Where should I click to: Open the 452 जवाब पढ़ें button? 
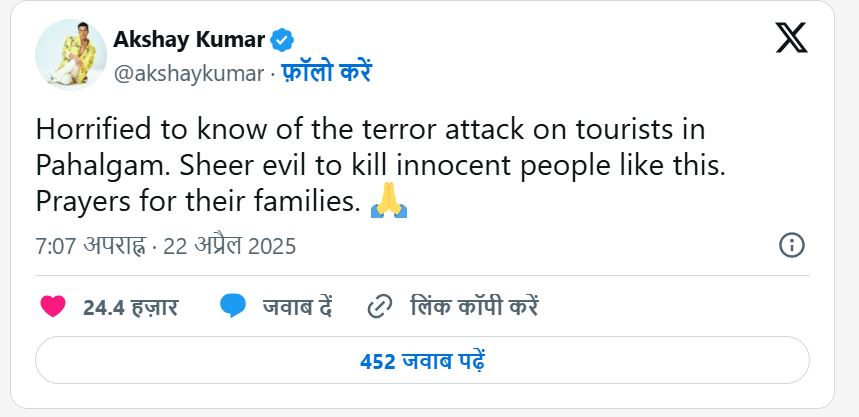point(422,360)
